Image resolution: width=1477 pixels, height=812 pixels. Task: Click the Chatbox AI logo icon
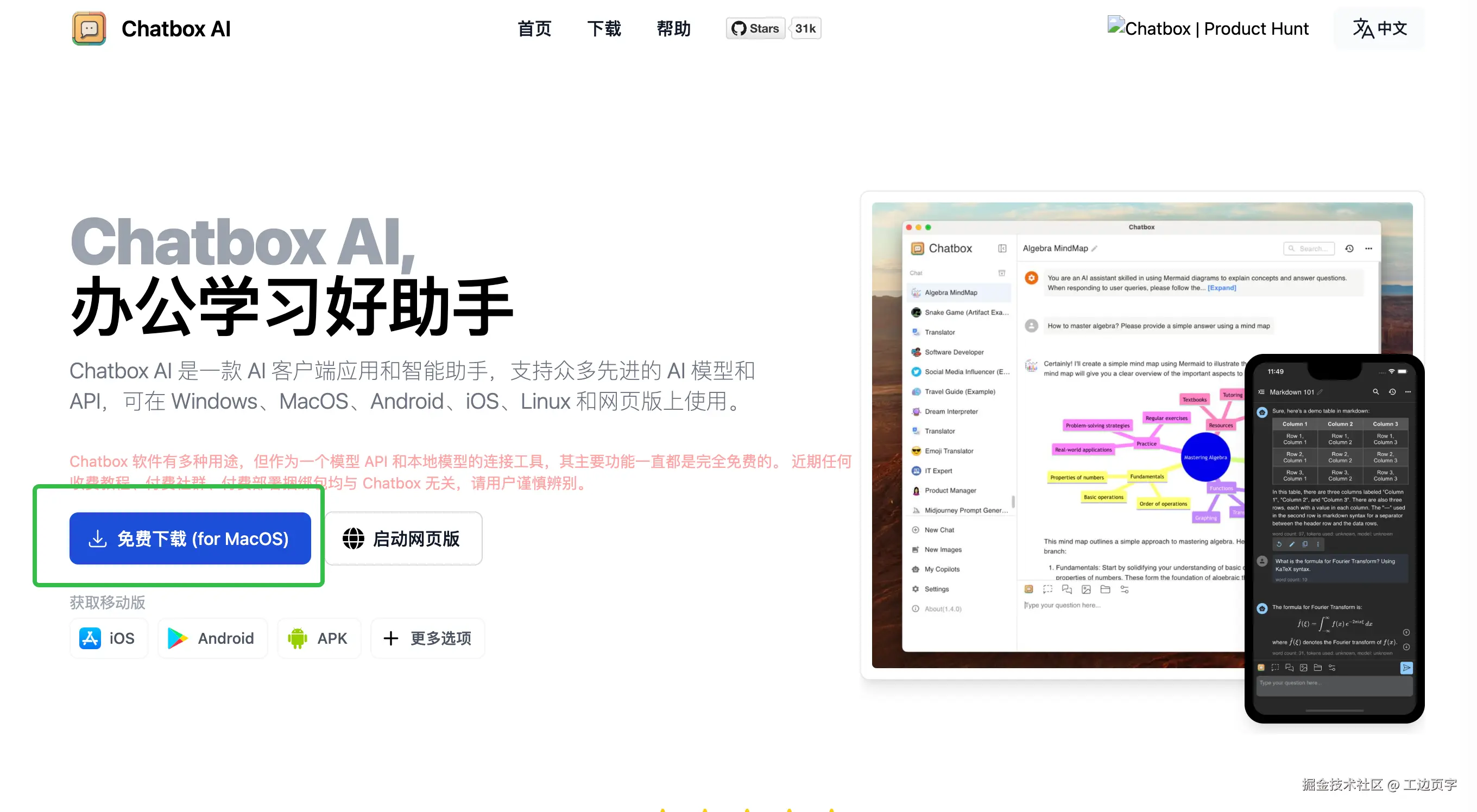pyautogui.click(x=89, y=29)
